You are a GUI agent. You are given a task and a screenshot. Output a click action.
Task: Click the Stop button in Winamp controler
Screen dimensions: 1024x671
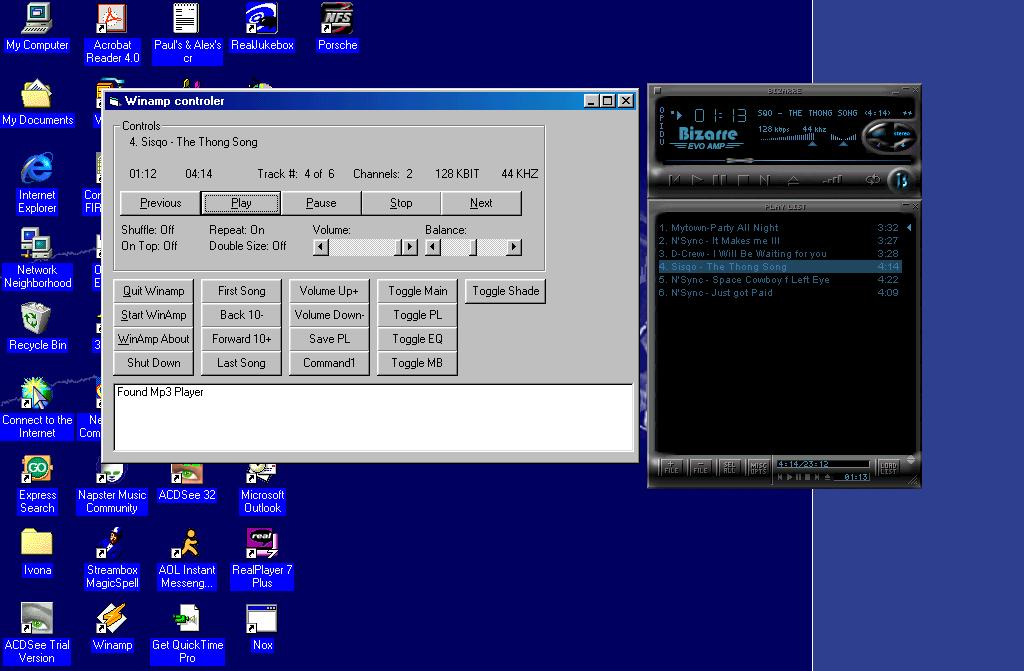pyautogui.click(x=401, y=203)
